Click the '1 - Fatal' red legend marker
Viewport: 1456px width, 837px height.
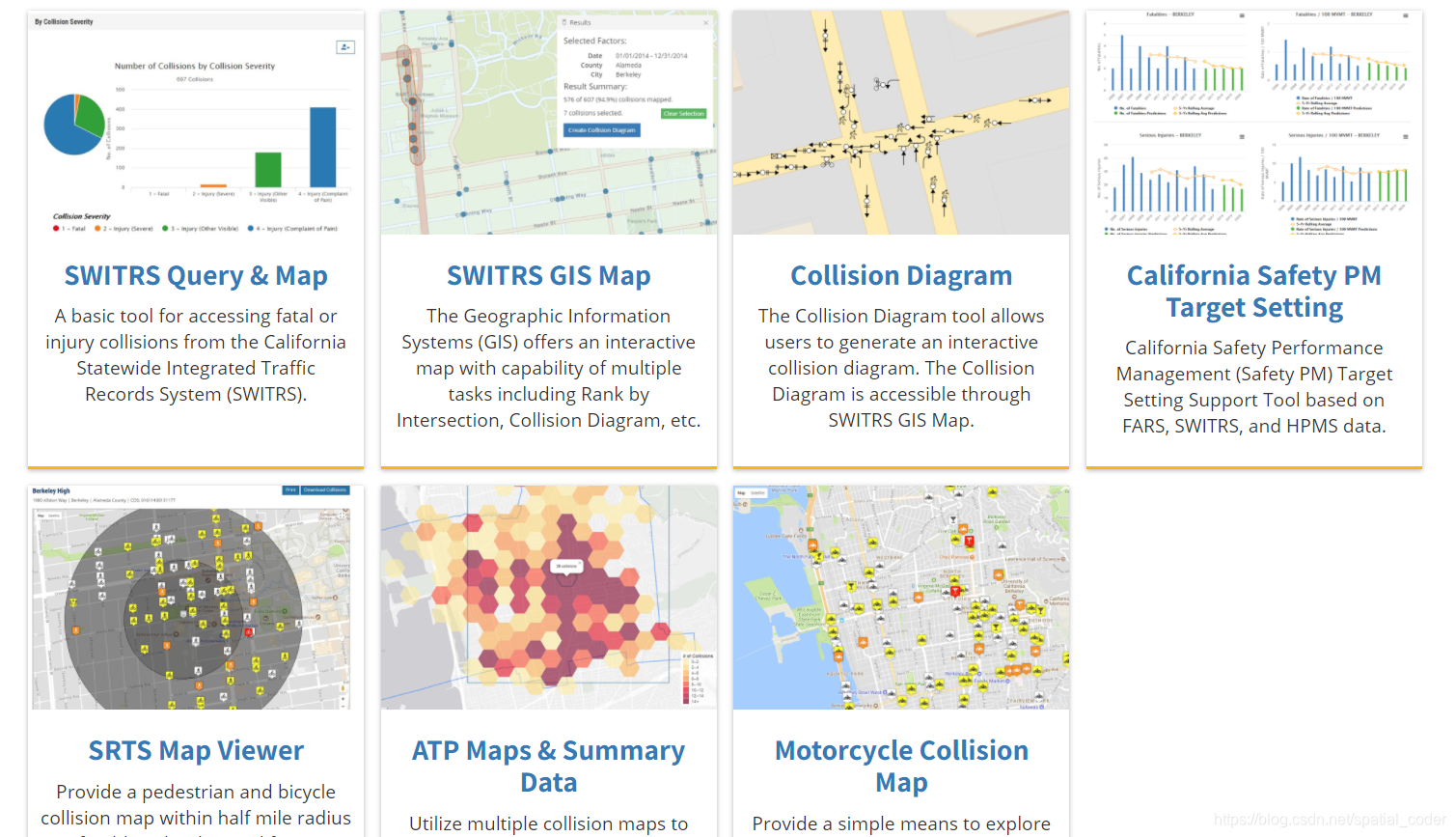coord(56,229)
